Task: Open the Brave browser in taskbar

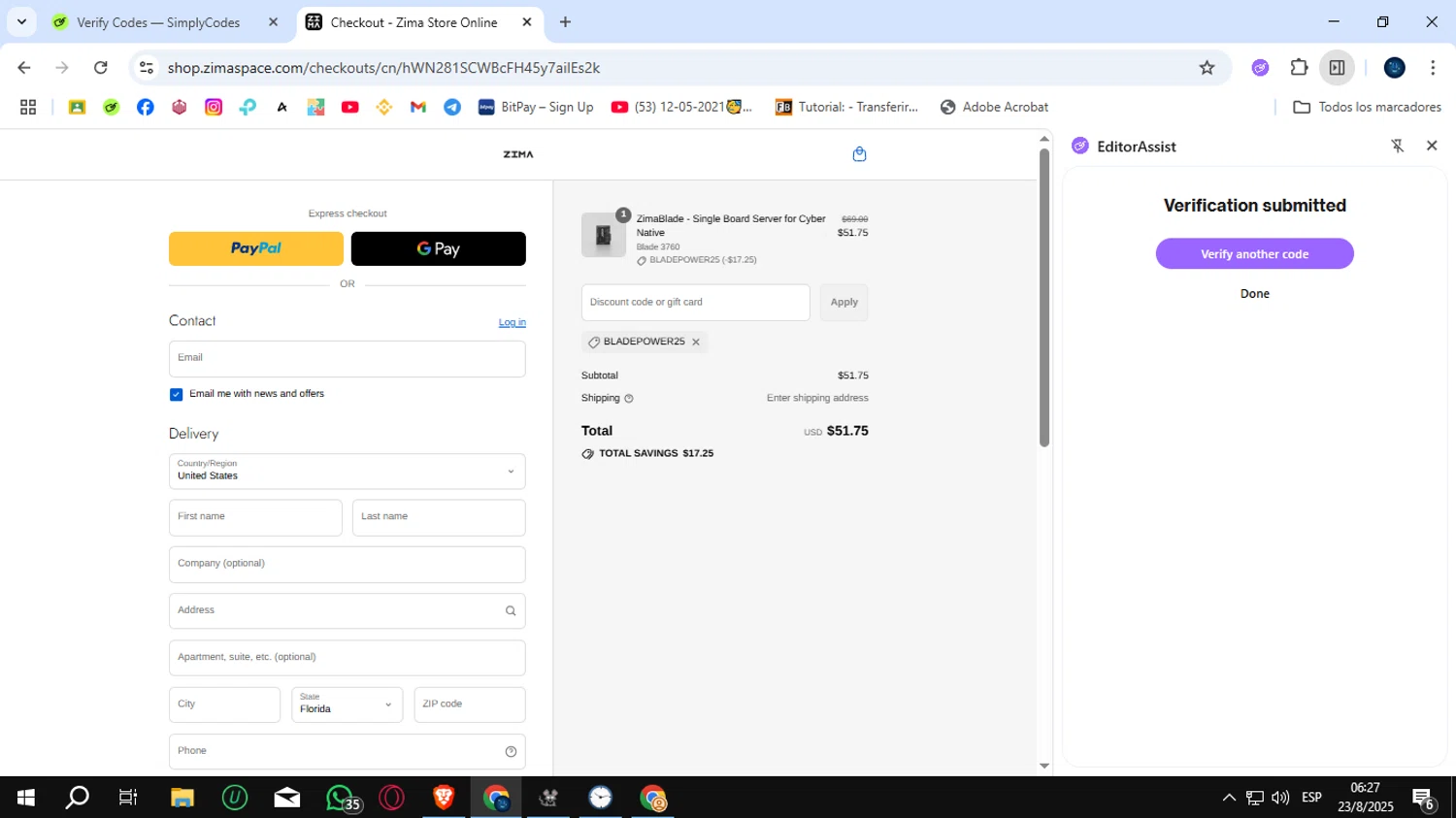Action: point(444,798)
